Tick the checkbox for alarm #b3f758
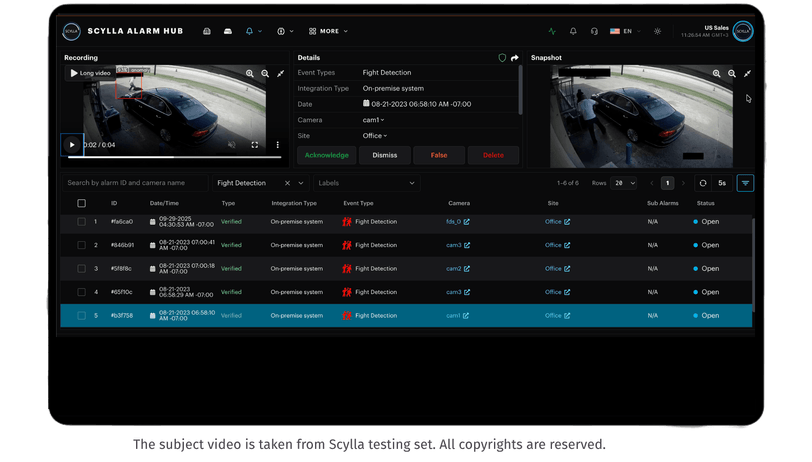The width and height of the screenshot is (812, 462). pos(81,315)
